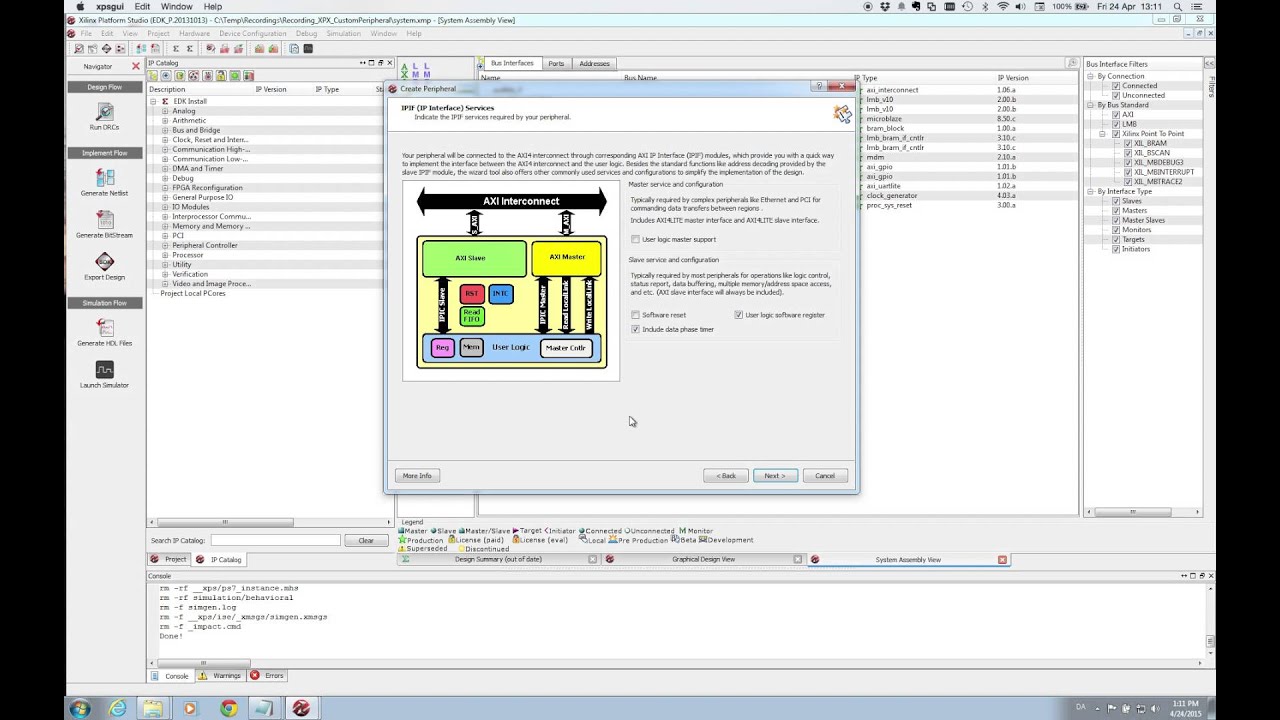Close the Design Summary tab
This screenshot has height=720, width=1280.
coord(592,559)
